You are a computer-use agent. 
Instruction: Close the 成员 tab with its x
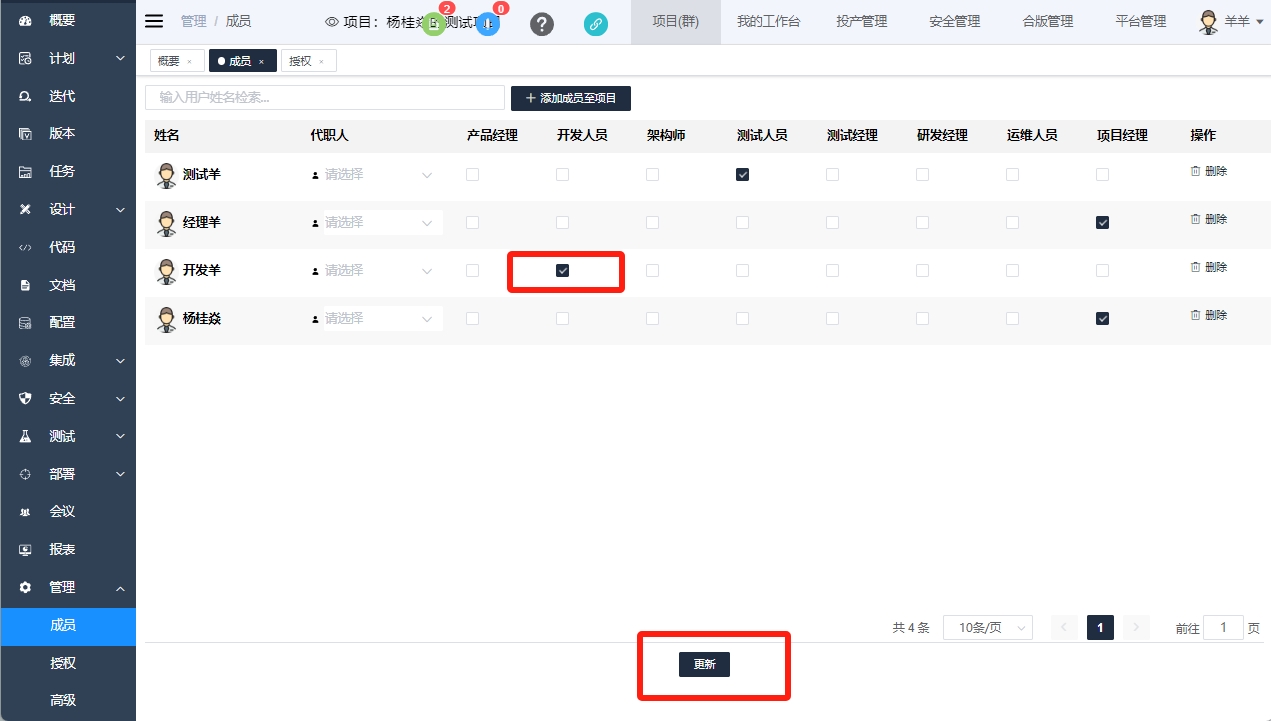tap(261, 62)
